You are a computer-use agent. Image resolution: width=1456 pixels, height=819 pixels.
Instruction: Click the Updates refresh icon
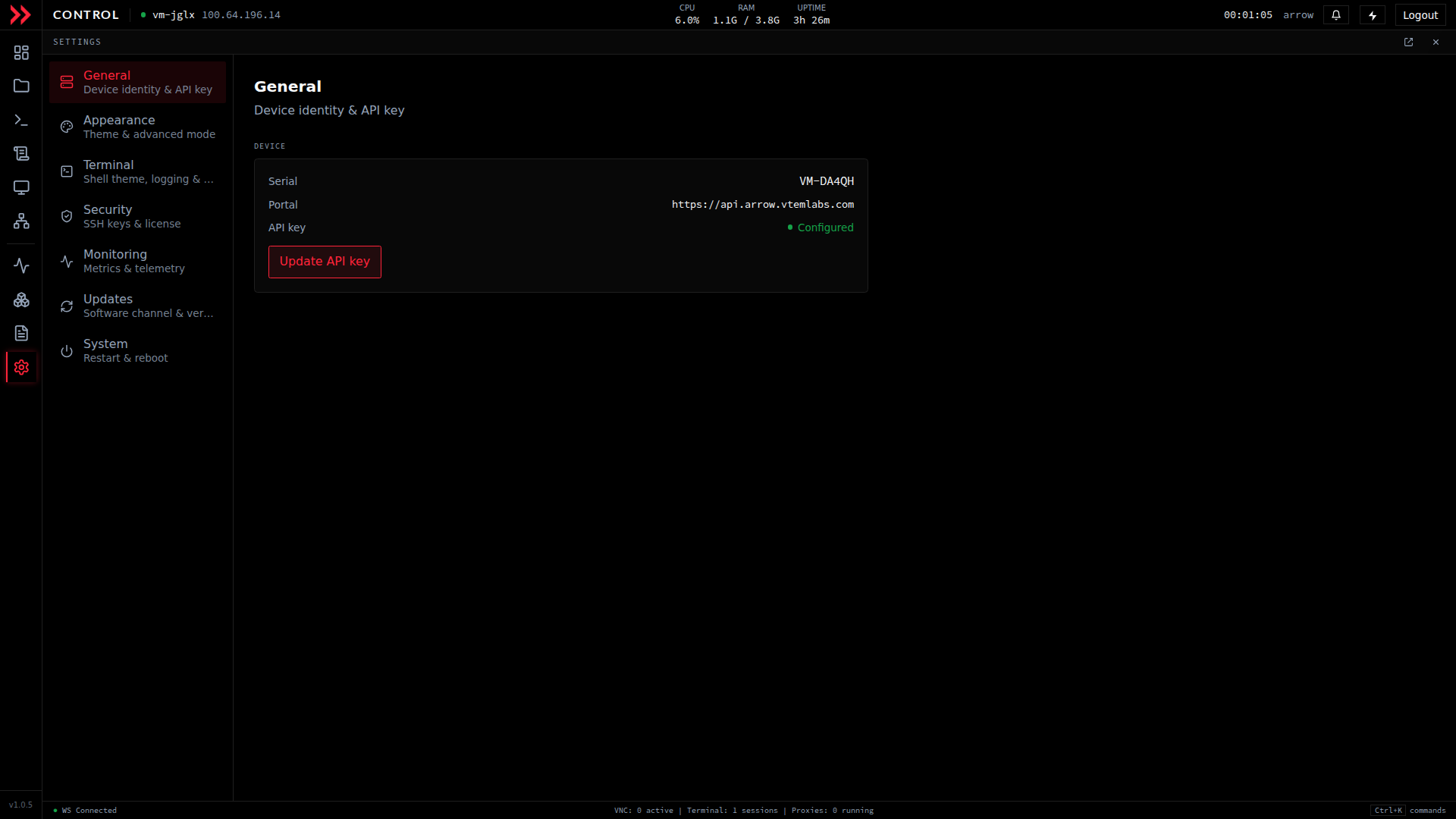(67, 306)
